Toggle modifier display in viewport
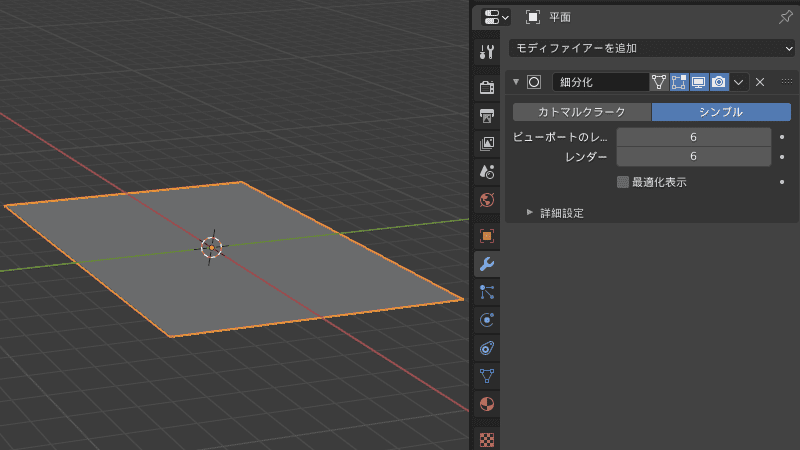Image resolution: width=800 pixels, height=450 pixels. [x=698, y=82]
